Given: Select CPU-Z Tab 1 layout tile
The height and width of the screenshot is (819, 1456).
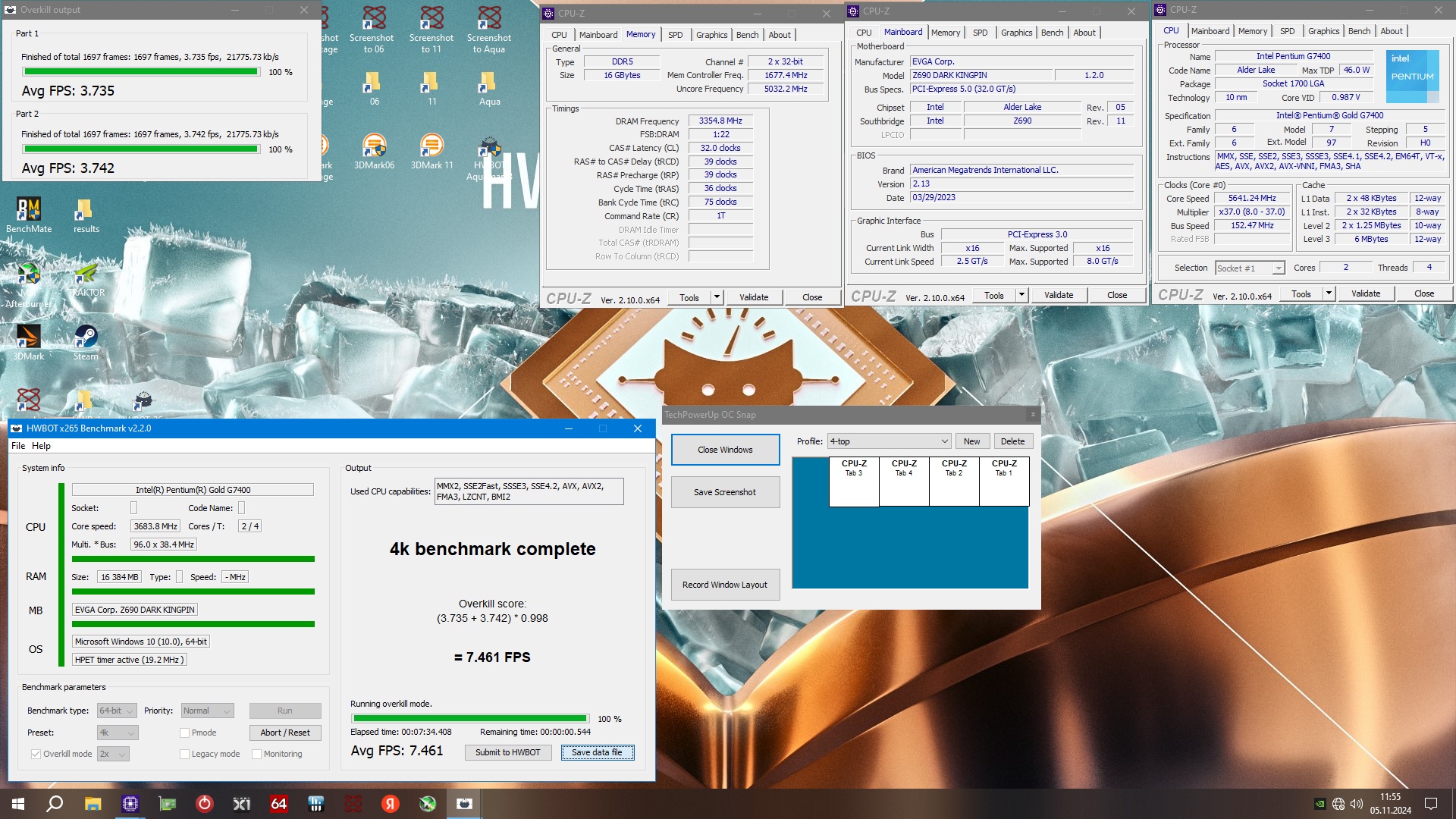Looking at the screenshot, I should 1004,481.
